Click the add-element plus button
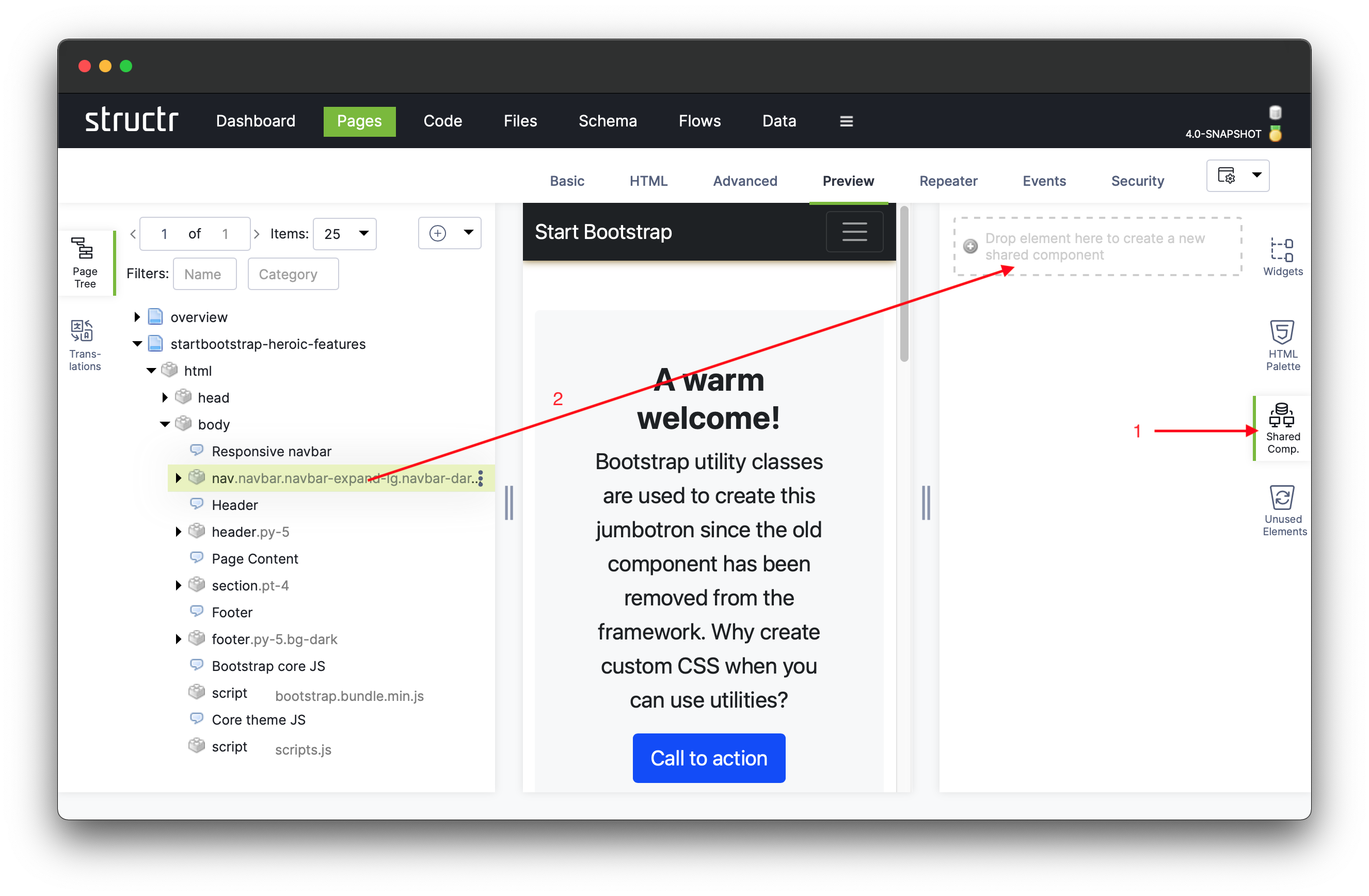Image resolution: width=1369 pixels, height=896 pixels. point(438,233)
